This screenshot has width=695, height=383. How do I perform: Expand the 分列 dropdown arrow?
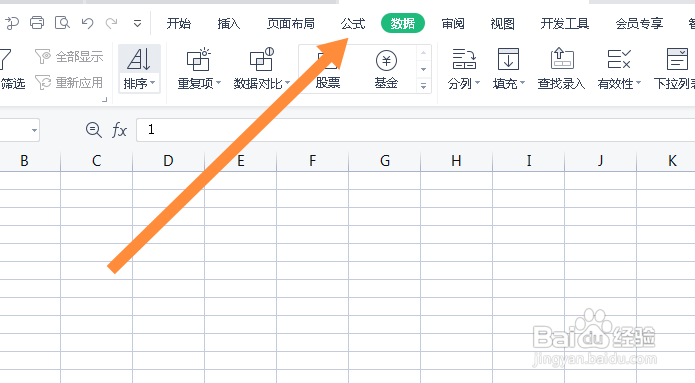point(477,83)
